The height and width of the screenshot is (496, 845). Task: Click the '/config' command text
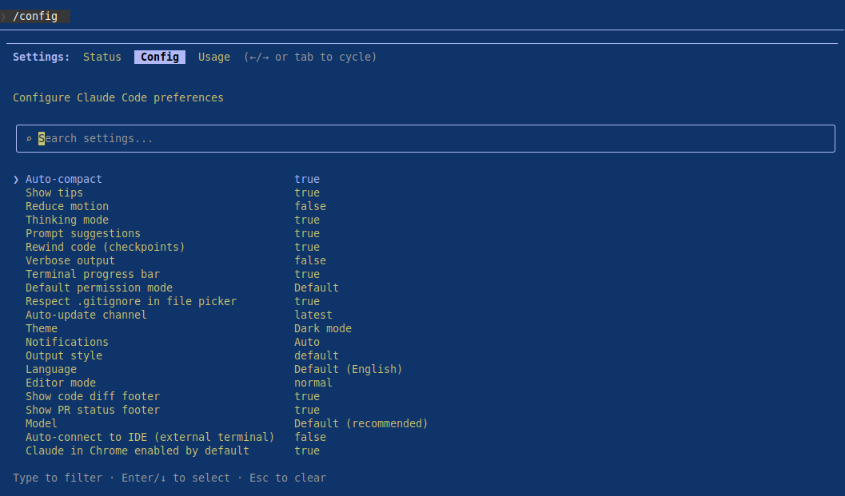point(35,16)
